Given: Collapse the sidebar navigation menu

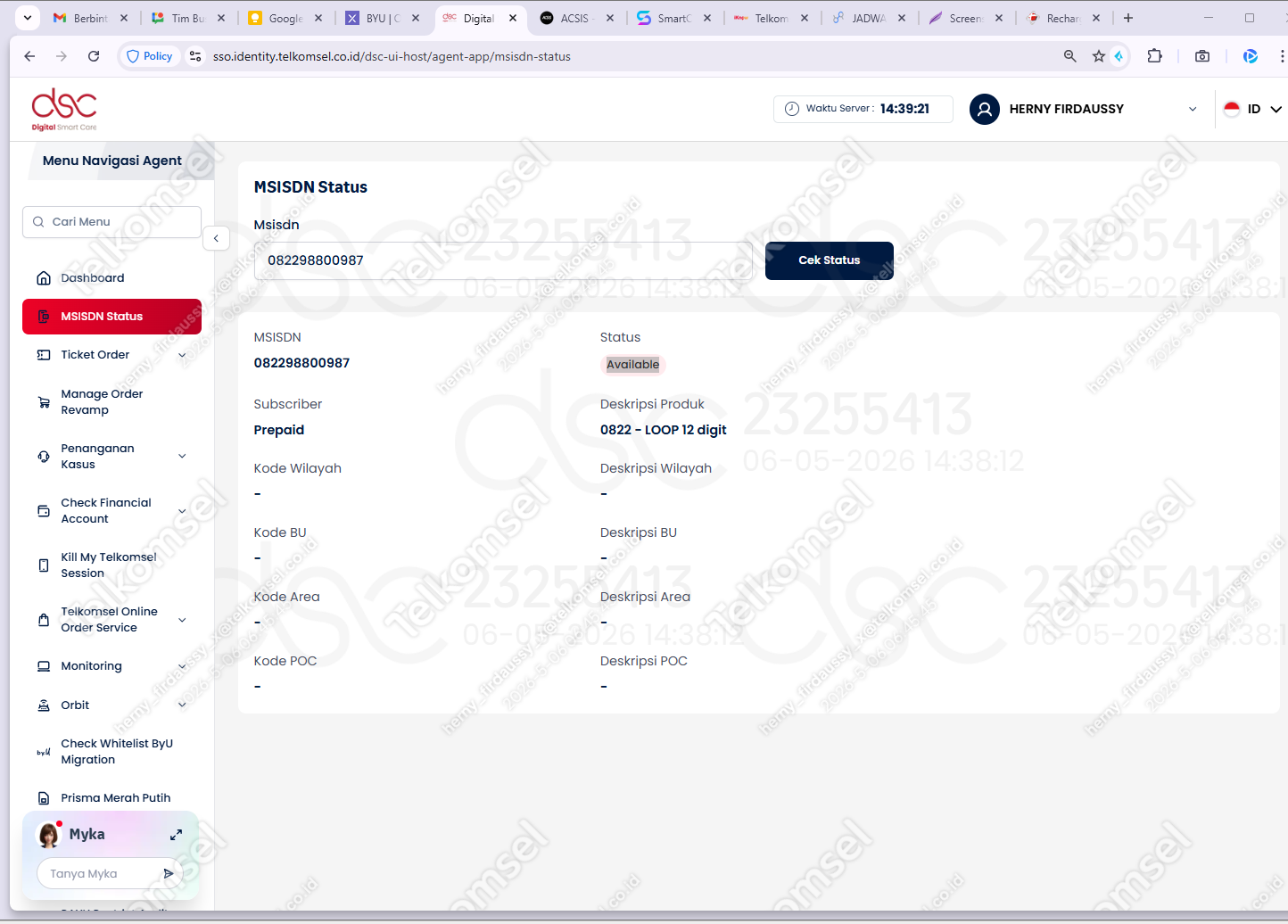Looking at the screenshot, I should [x=216, y=238].
